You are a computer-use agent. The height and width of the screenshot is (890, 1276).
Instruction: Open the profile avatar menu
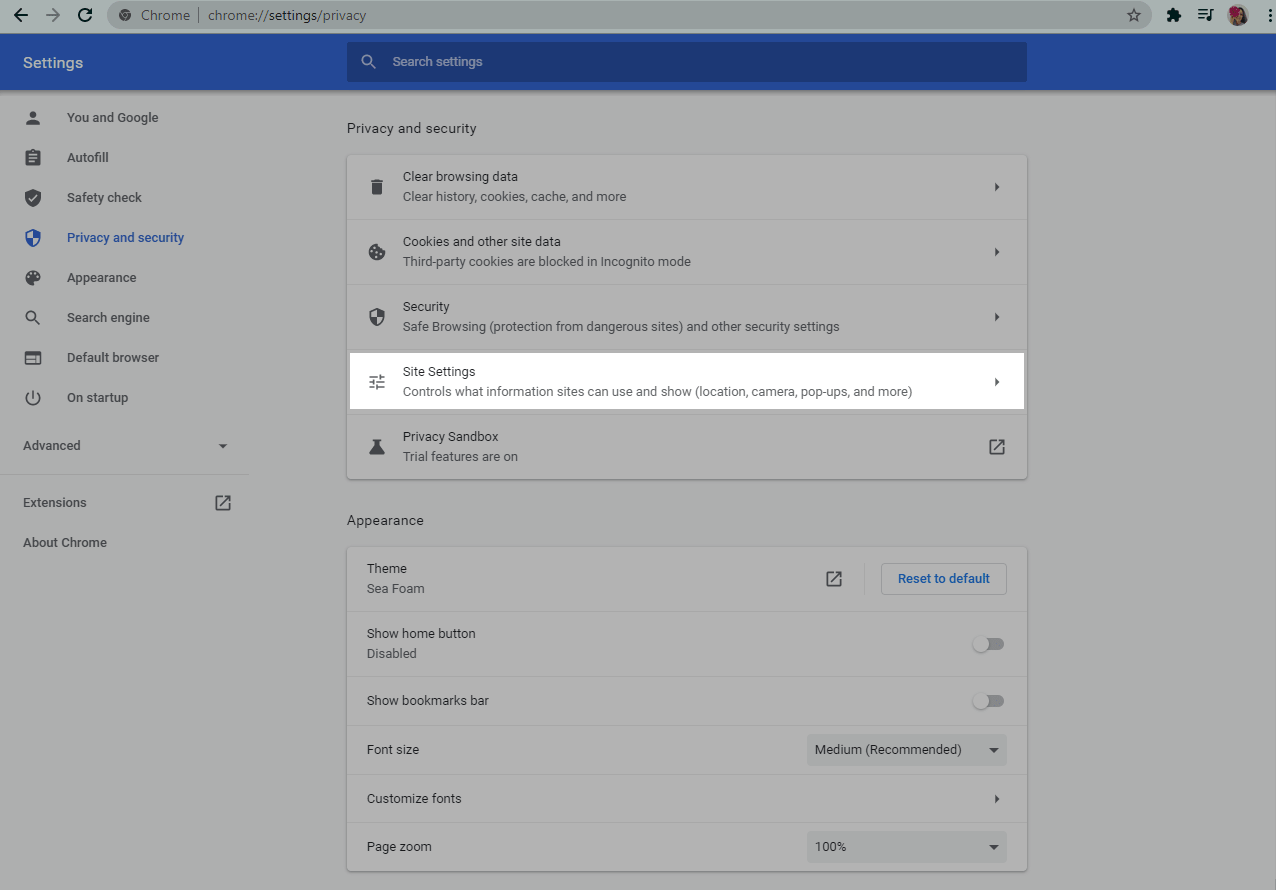click(1238, 15)
